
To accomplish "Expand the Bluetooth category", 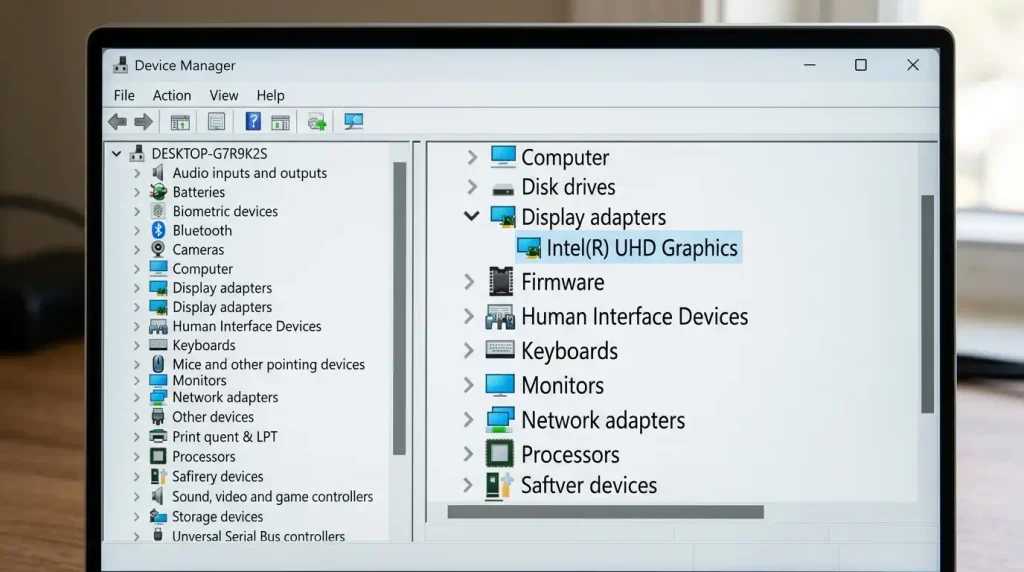I will [x=136, y=230].
